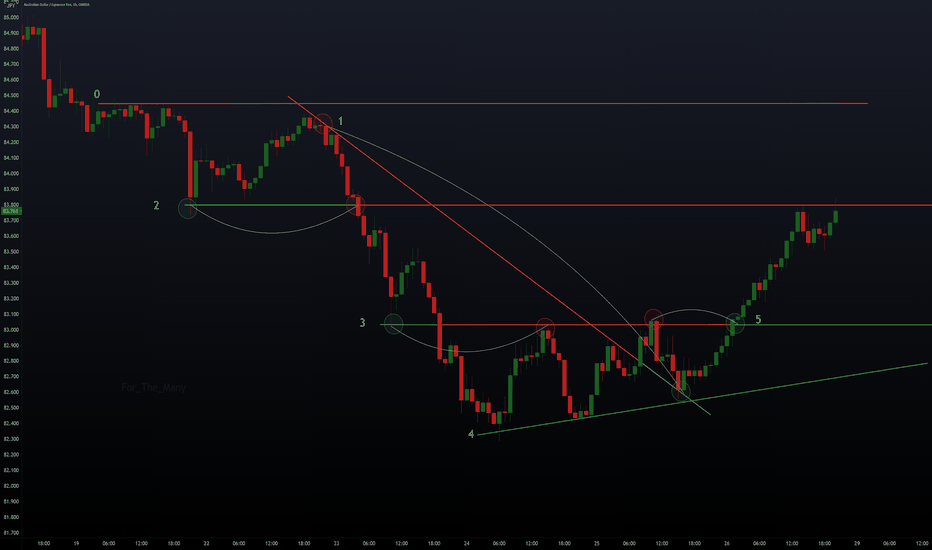The width and height of the screenshot is (932, 550).
Task: Click the 83.000 price axis label
Action: [x=11, y=330]
